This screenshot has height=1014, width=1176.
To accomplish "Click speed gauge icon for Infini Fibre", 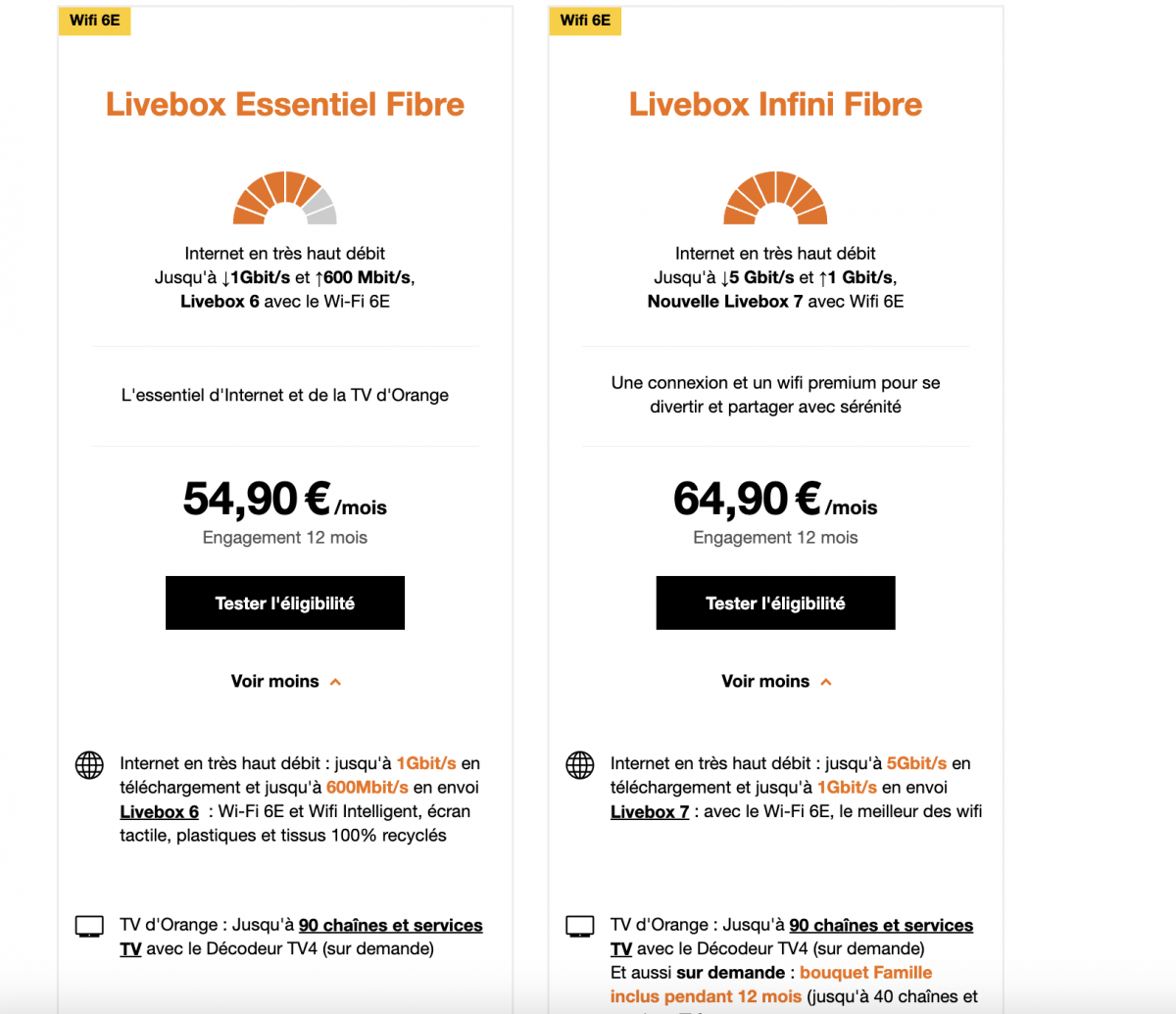I will 775,198.
